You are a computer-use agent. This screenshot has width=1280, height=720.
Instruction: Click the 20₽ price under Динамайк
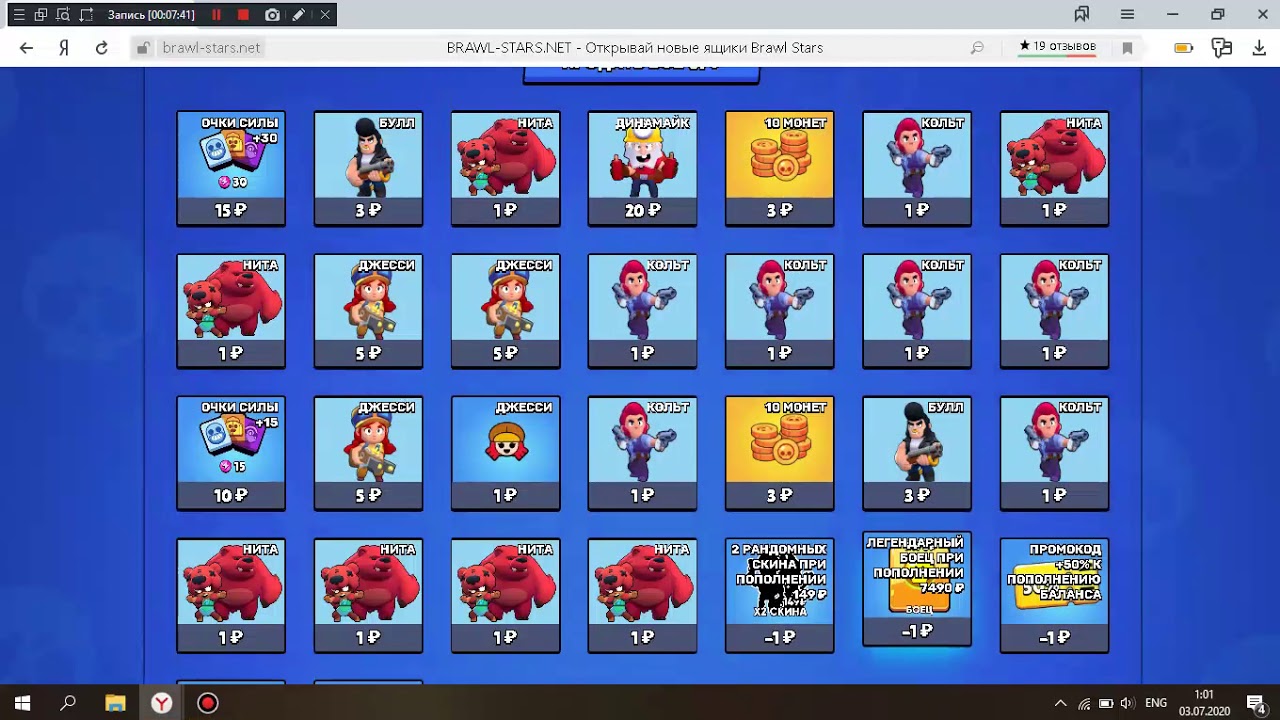(642, 211)
